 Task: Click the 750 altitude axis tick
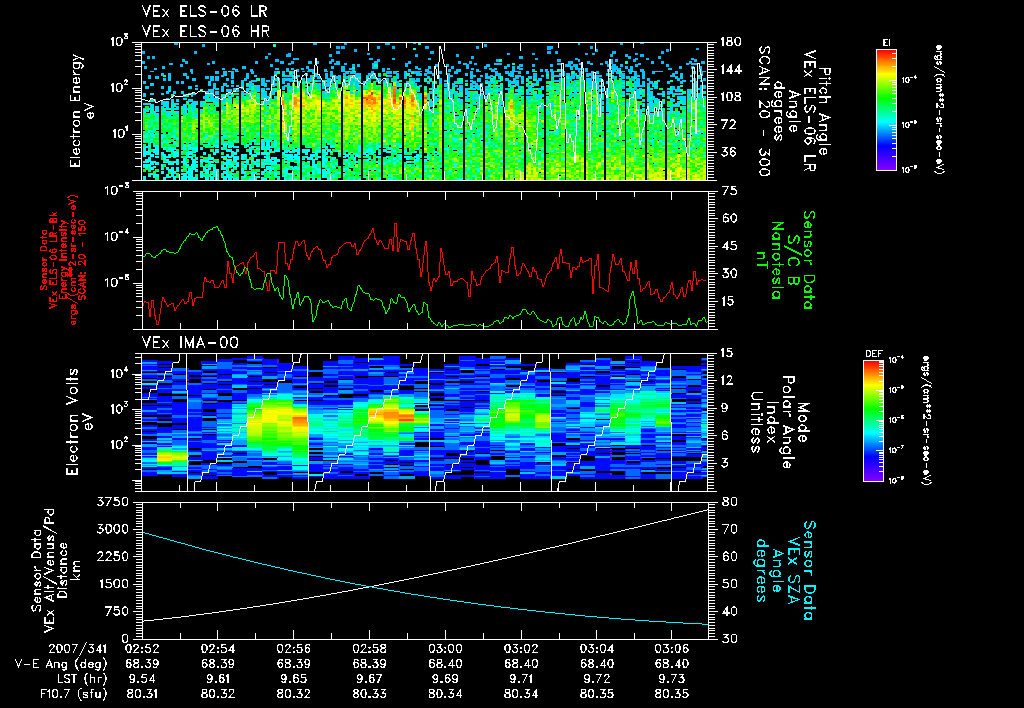117,611
